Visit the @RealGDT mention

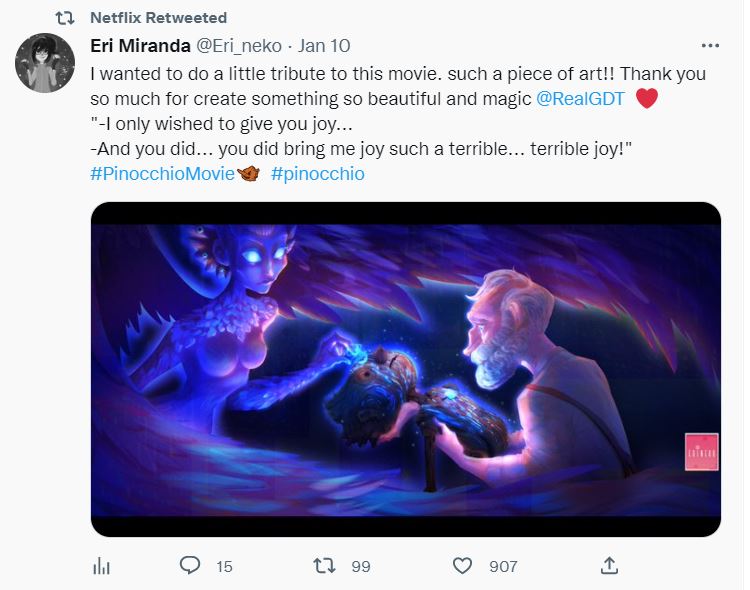click(x=580, y=100)
